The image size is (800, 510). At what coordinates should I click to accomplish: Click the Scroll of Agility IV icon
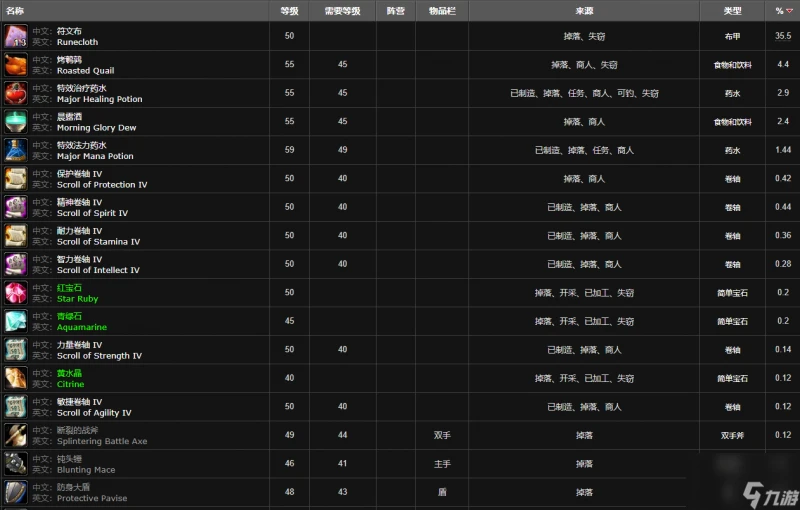click(16, 407)
